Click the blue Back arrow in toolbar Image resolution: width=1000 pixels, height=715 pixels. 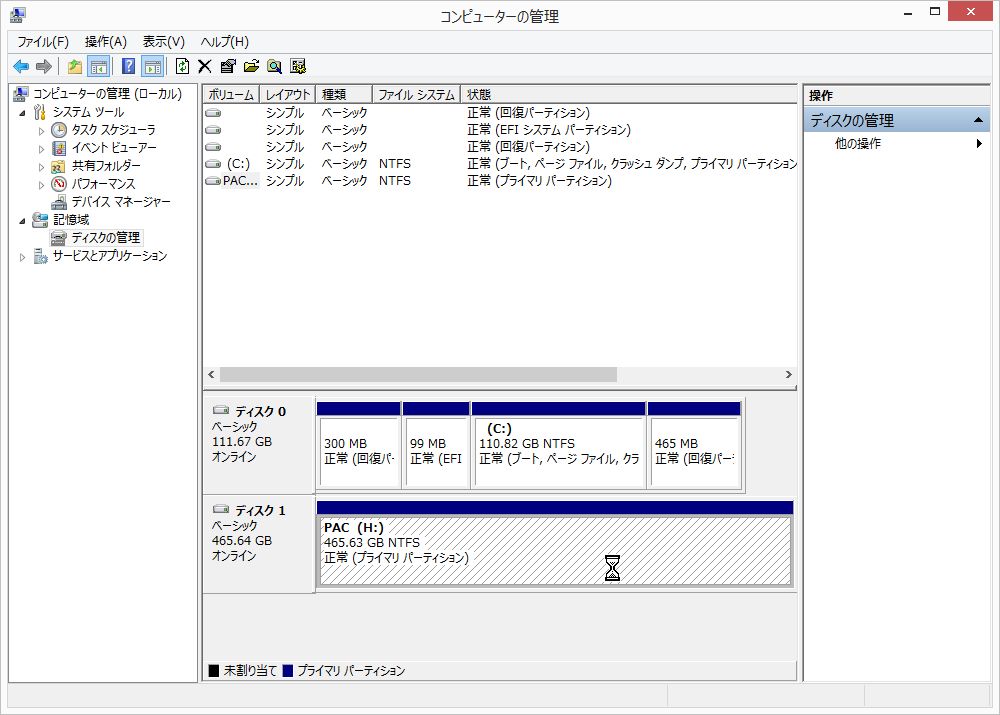[x=21, y=66]
